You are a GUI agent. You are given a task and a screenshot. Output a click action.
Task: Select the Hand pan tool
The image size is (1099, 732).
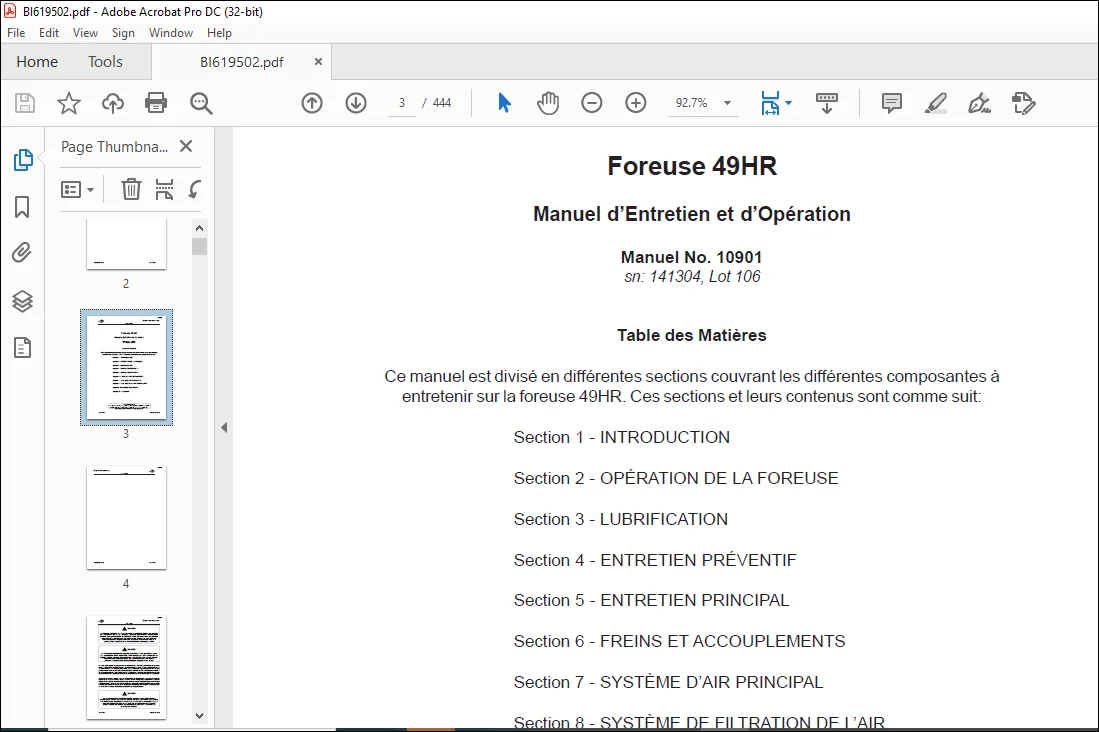[x=548, y=103]
